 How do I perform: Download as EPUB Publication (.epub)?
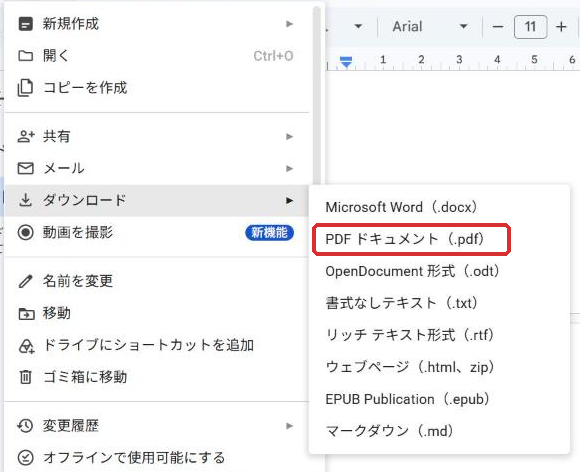[439, 399]
